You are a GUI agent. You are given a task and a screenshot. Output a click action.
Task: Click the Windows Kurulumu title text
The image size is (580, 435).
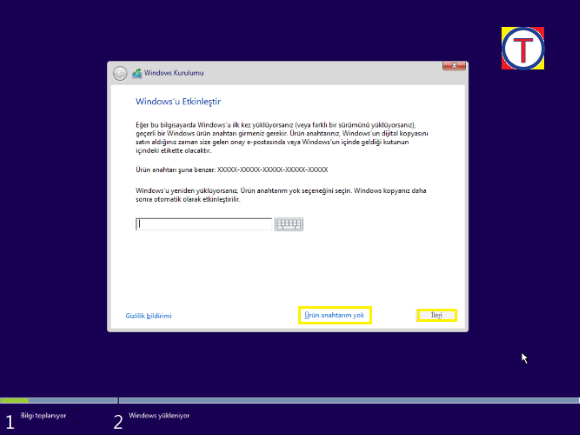tap(173, 73)
